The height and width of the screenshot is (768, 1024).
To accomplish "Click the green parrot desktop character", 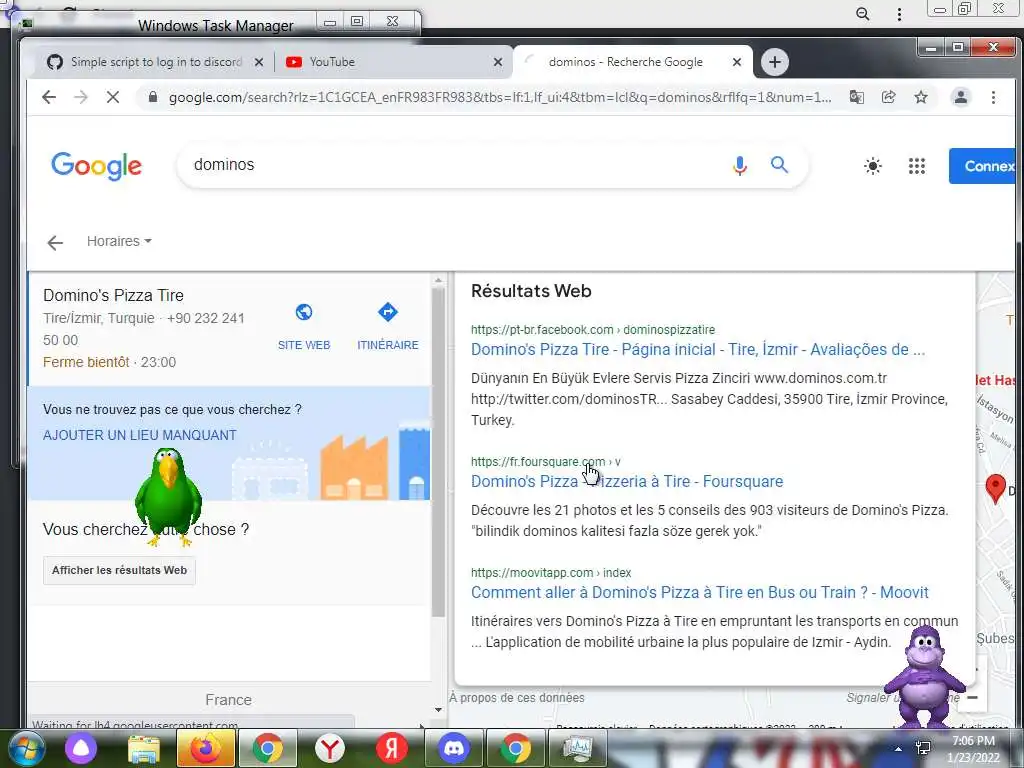I will (168, 496).
